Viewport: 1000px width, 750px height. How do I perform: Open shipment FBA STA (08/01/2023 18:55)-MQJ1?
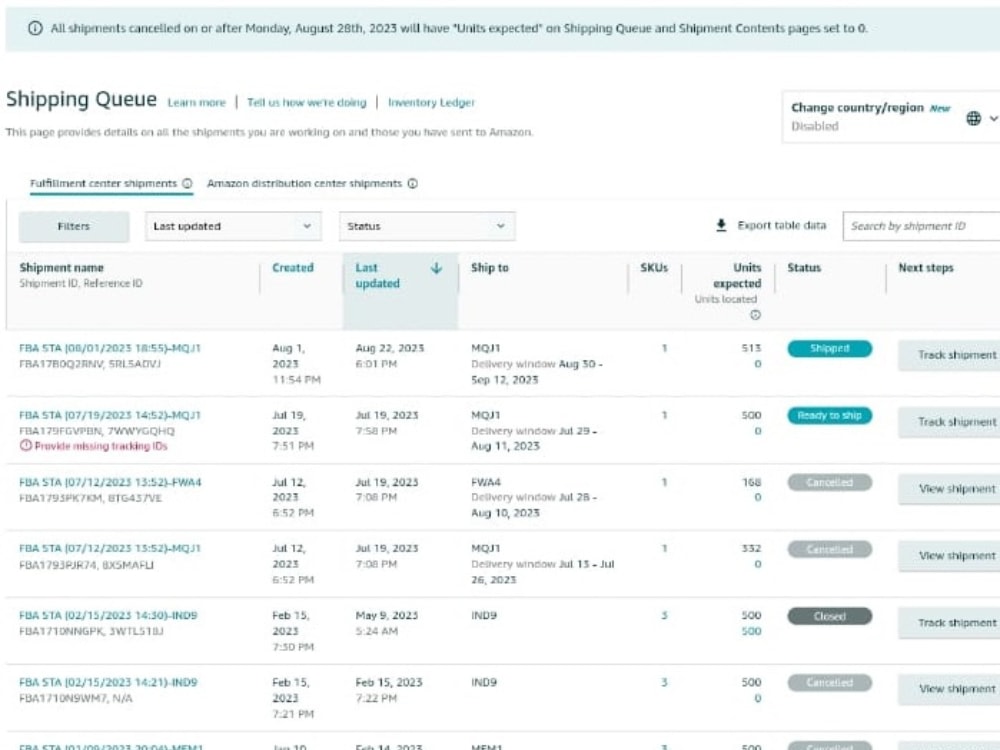click(110, 348)
